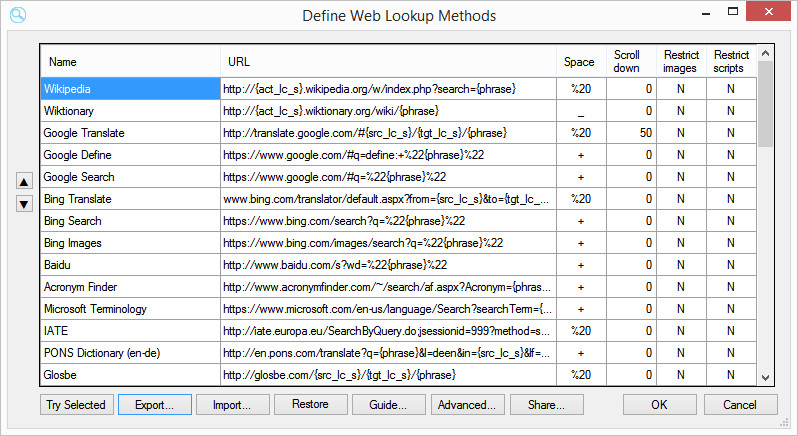The height and width of the screenshot is (436, 798).
Task: Click the PONS Dictionary URL cell
Action: [x=388, y=353]
